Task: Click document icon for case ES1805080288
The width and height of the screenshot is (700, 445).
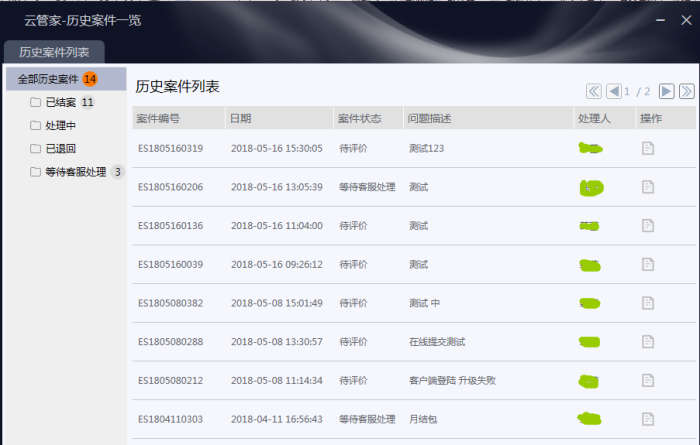Action: coord(648,342)
